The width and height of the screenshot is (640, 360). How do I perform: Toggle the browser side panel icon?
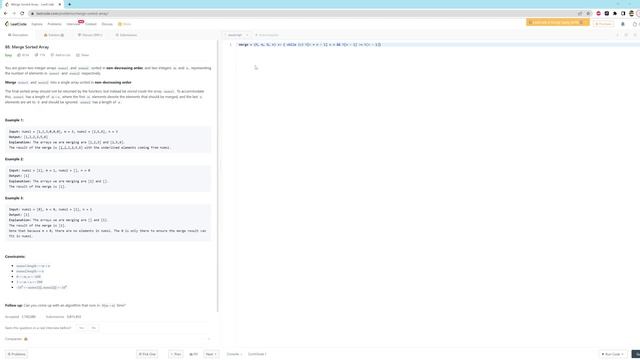point(623,13)
